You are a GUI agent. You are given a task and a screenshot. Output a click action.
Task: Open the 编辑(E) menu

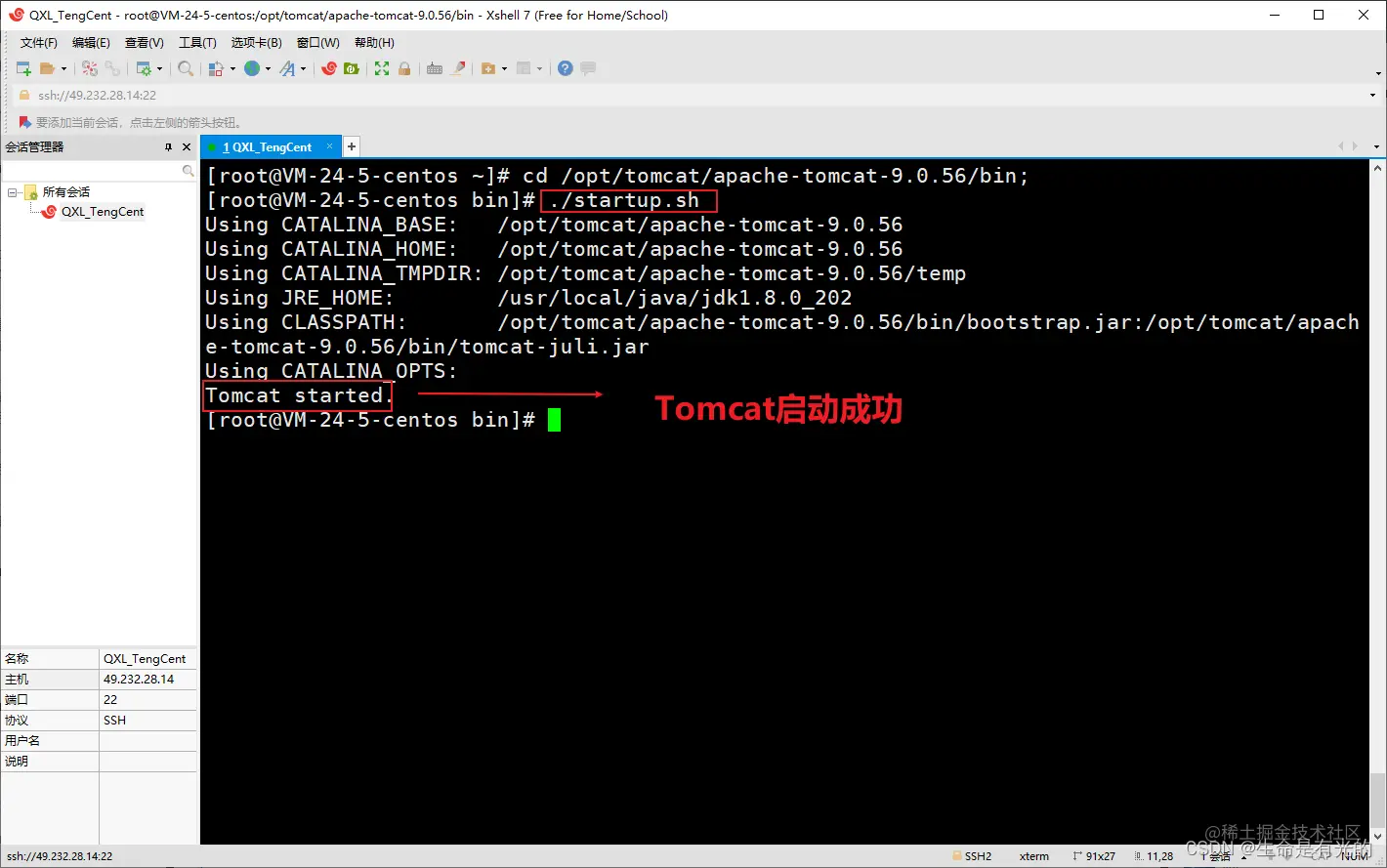(x=91, y=43)
